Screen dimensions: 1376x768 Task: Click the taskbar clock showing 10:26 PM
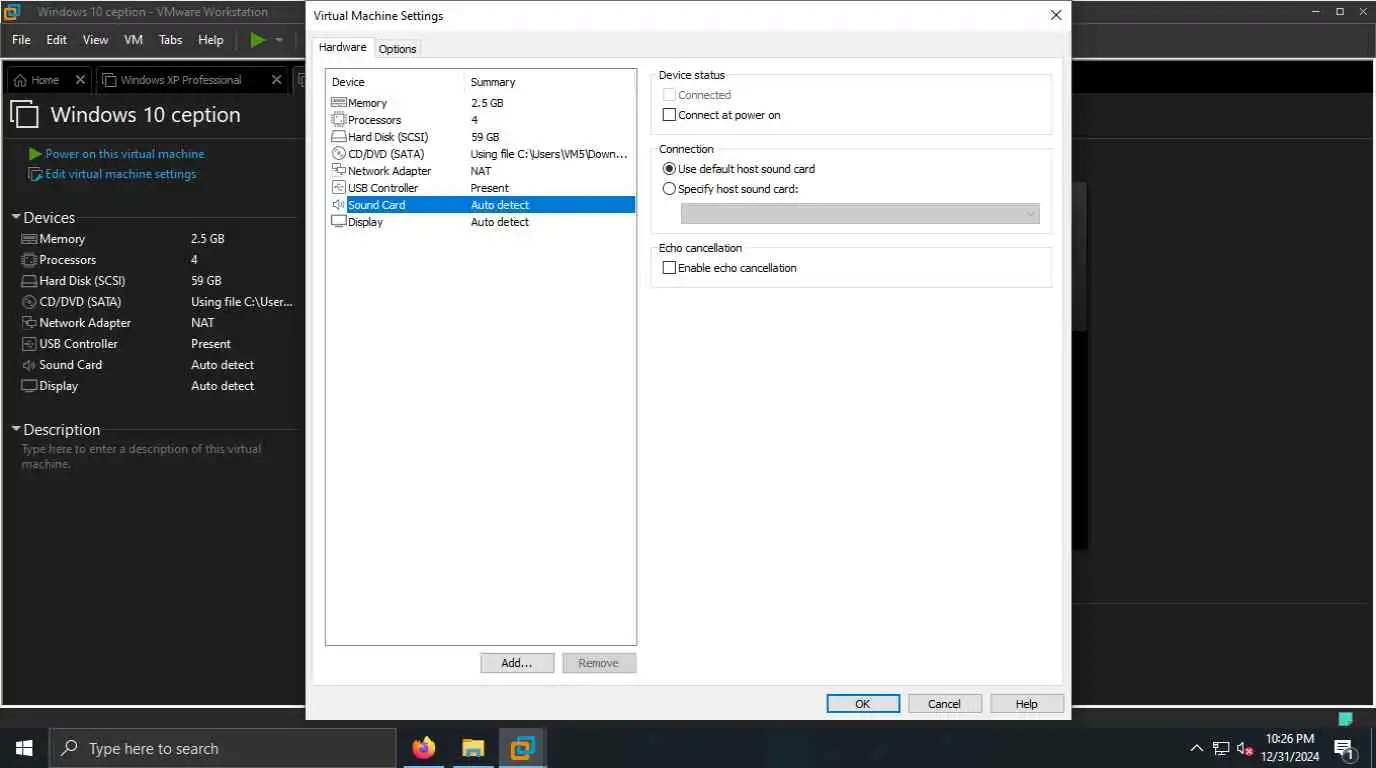(1290, 748)
